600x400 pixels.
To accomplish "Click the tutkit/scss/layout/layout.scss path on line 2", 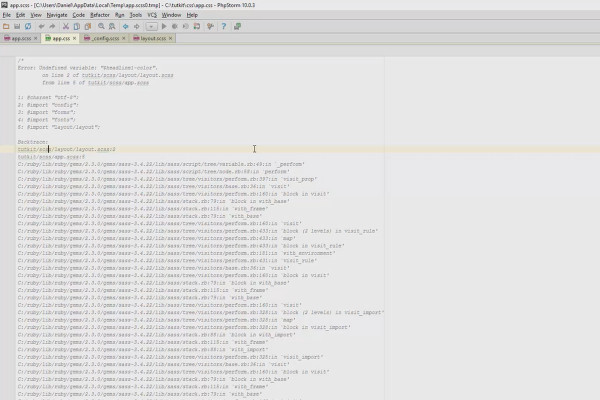I will tap(127, 75).
